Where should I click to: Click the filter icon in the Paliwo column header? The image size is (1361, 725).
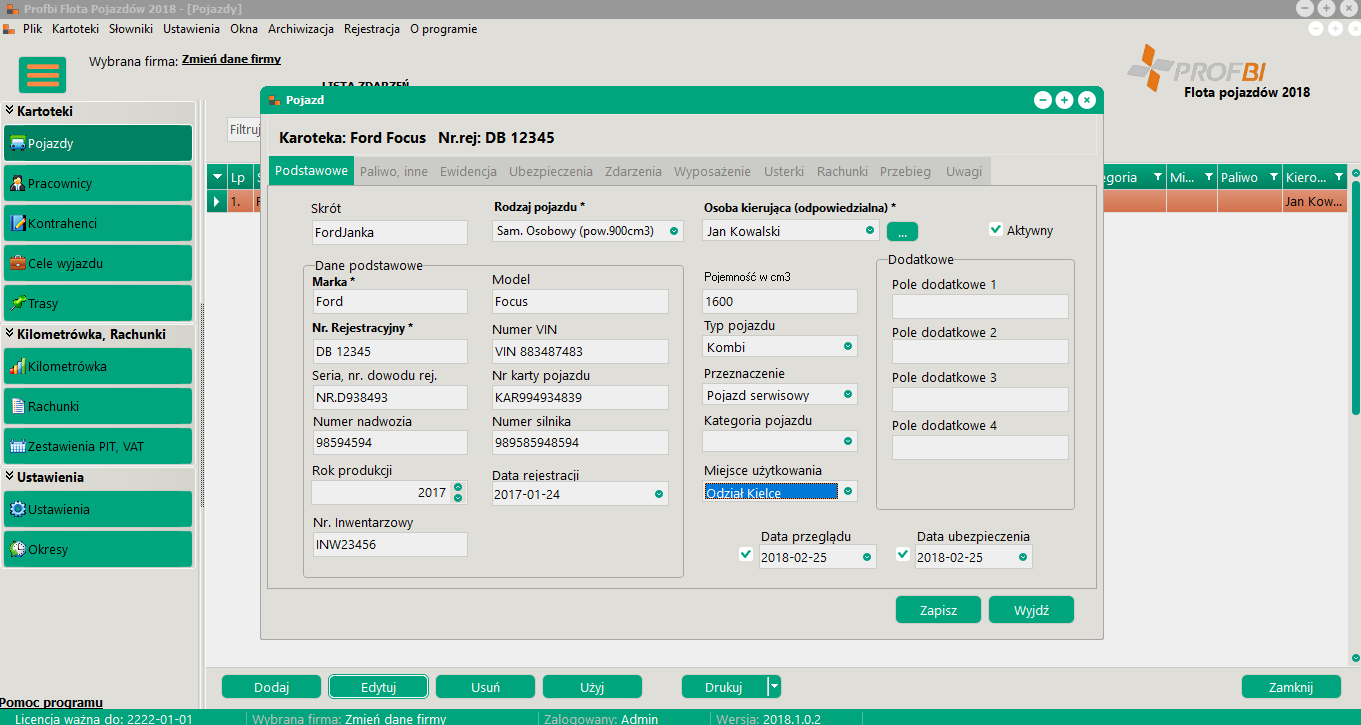click(1274, 177)
